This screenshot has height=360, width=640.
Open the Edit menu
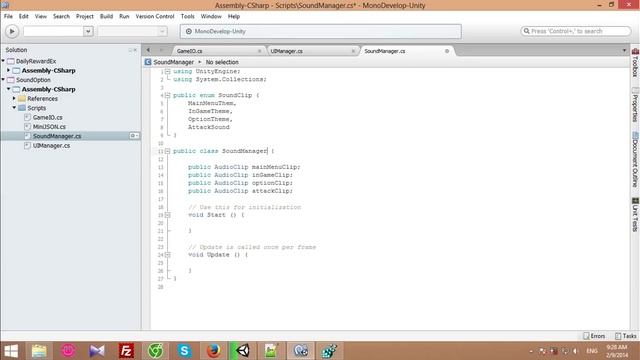pyautogui.click(x=24, y=16)
